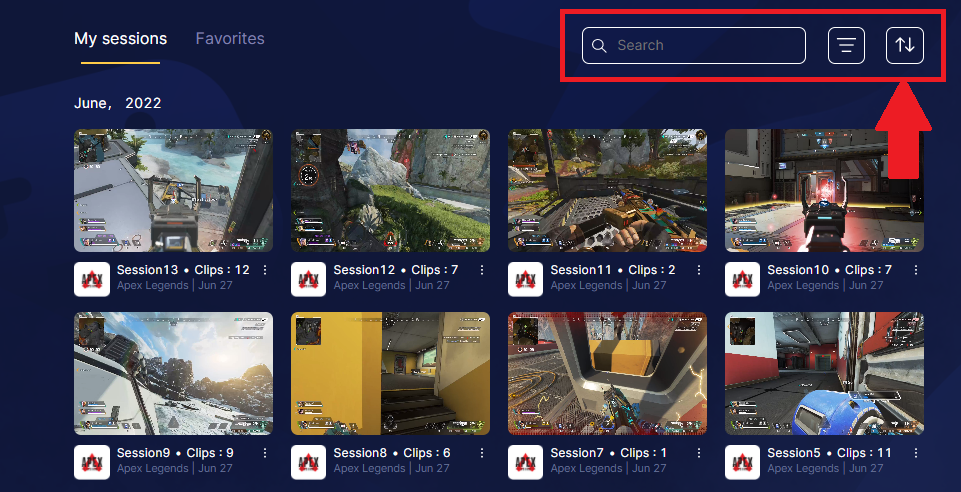
Task: Click the 'Session7 • Clips : 1' title
Action: 609,453
